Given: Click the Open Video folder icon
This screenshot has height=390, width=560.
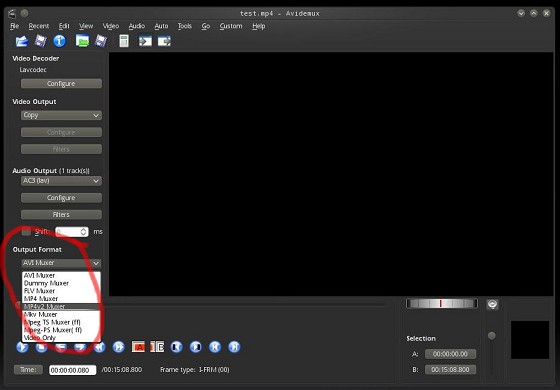Looking at the screenshot, I should tap(22, 41).
